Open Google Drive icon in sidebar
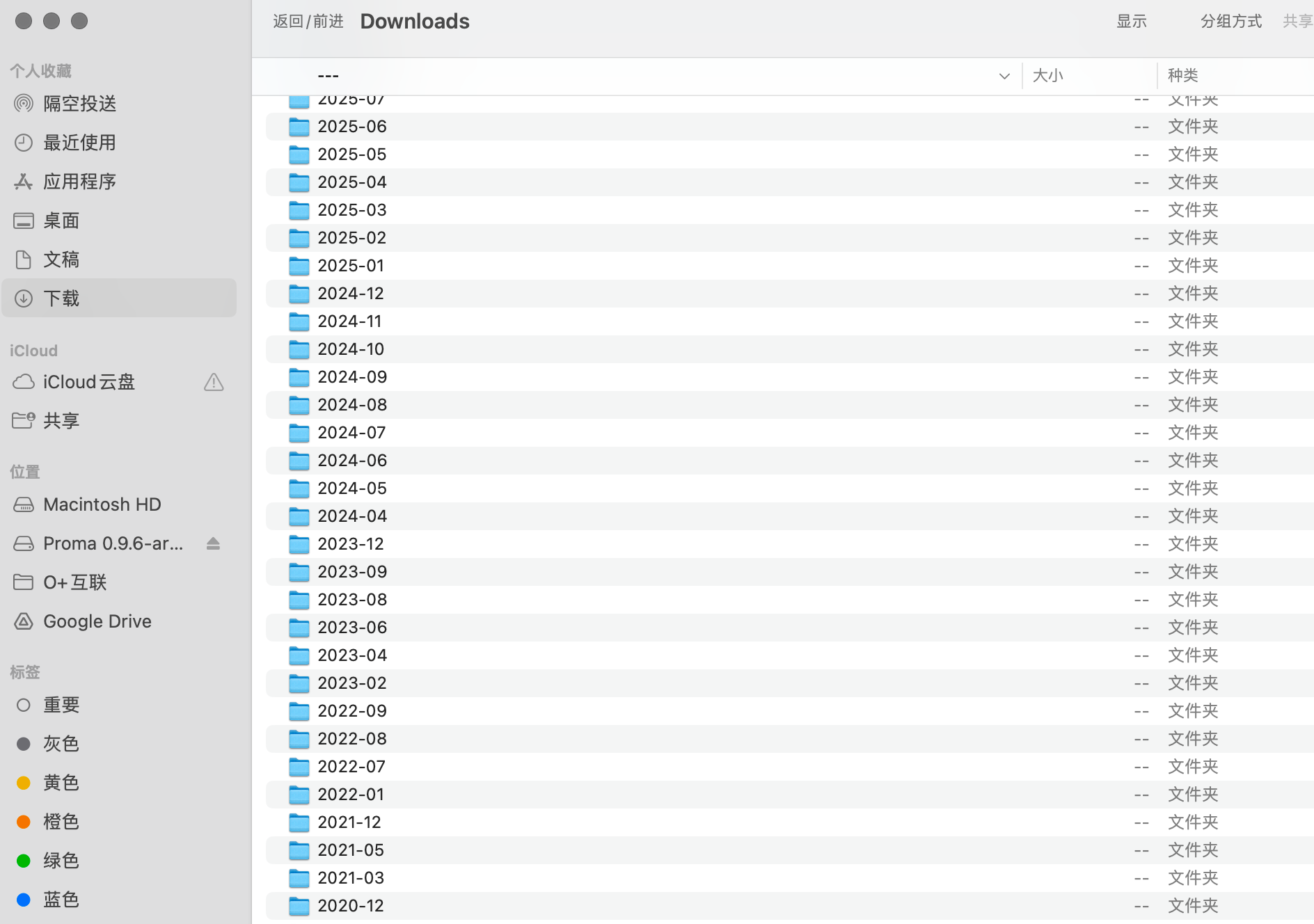The width and height of the screenshot is (1314, 924). 24,621
